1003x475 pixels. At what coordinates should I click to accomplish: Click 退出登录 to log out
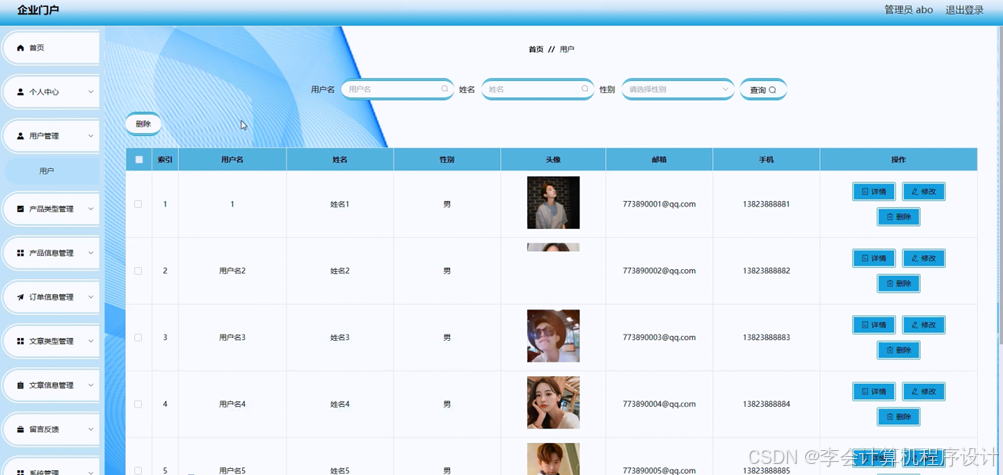[x=965, y=10]
